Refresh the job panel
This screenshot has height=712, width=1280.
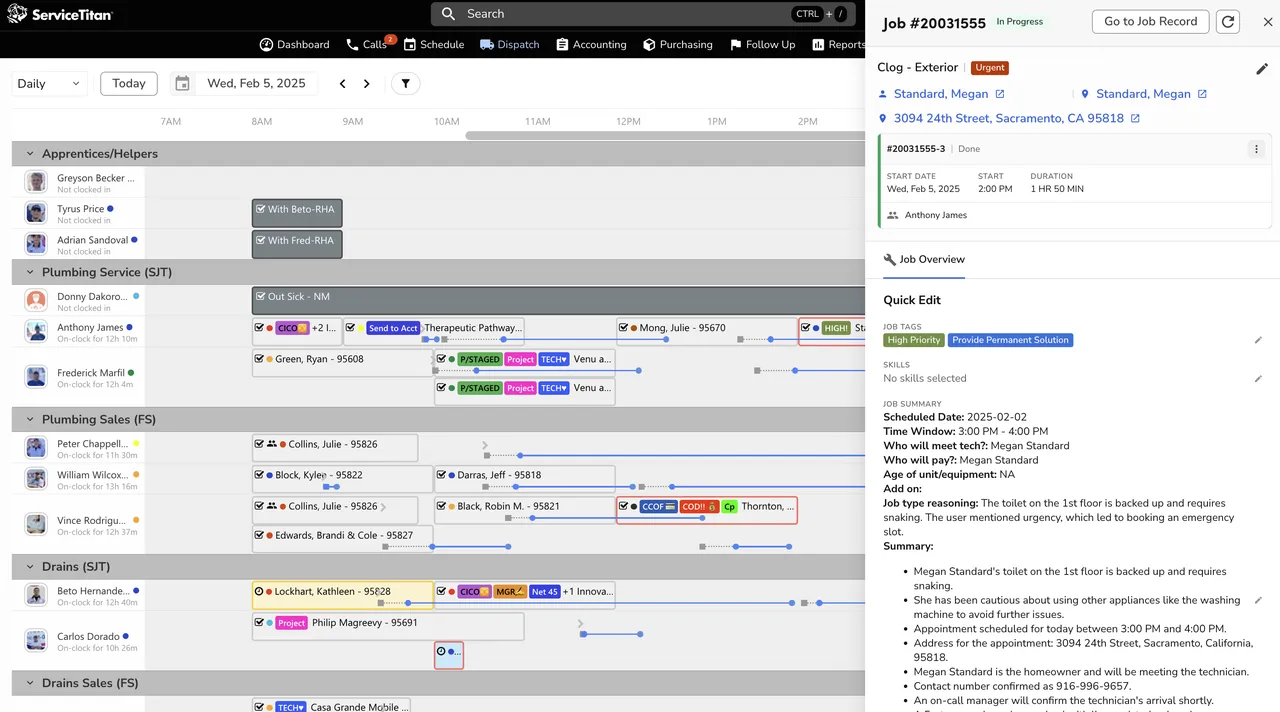click(1228, 22)
